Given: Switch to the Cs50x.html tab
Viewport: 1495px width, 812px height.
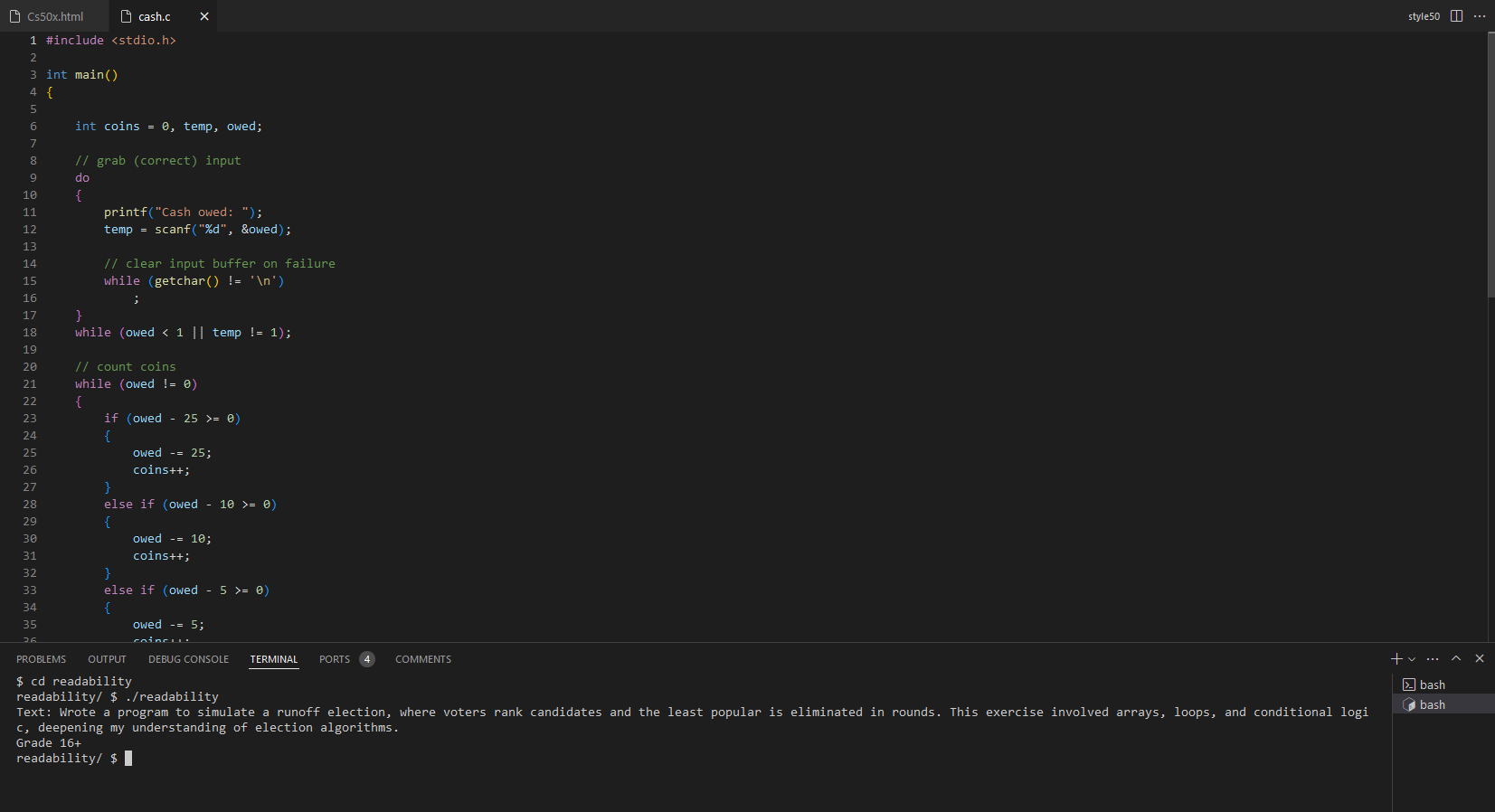Looking at the screenshot, I should [x=54, y=16].
